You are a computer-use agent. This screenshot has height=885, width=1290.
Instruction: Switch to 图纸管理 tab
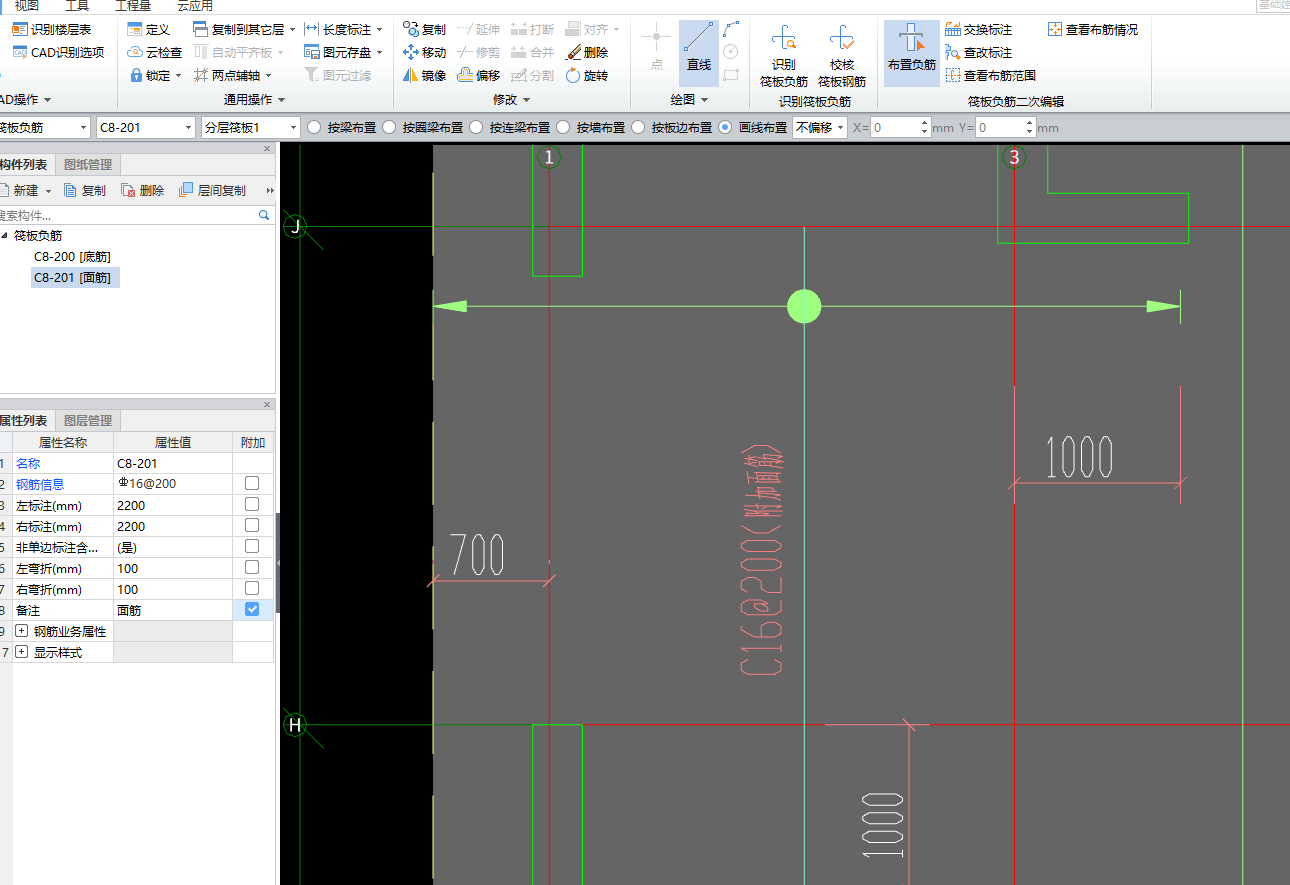click(88, 165)
